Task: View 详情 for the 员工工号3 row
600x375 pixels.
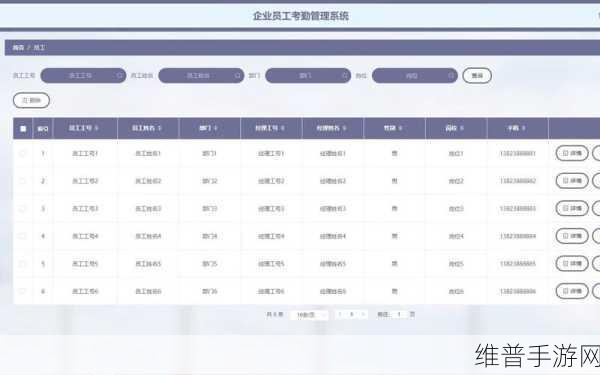Action: point(572,208)
